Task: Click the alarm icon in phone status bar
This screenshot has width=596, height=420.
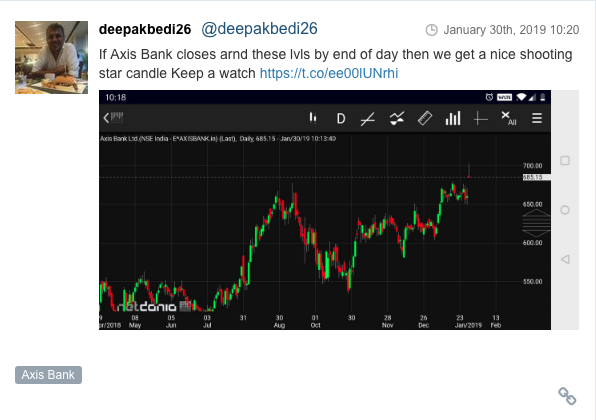Action: 489,97
